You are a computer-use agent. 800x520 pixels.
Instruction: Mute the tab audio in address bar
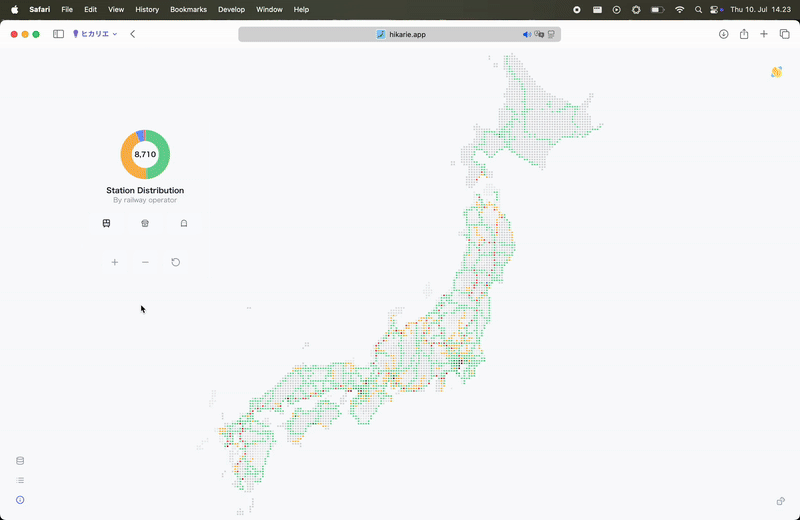(526, 34)
